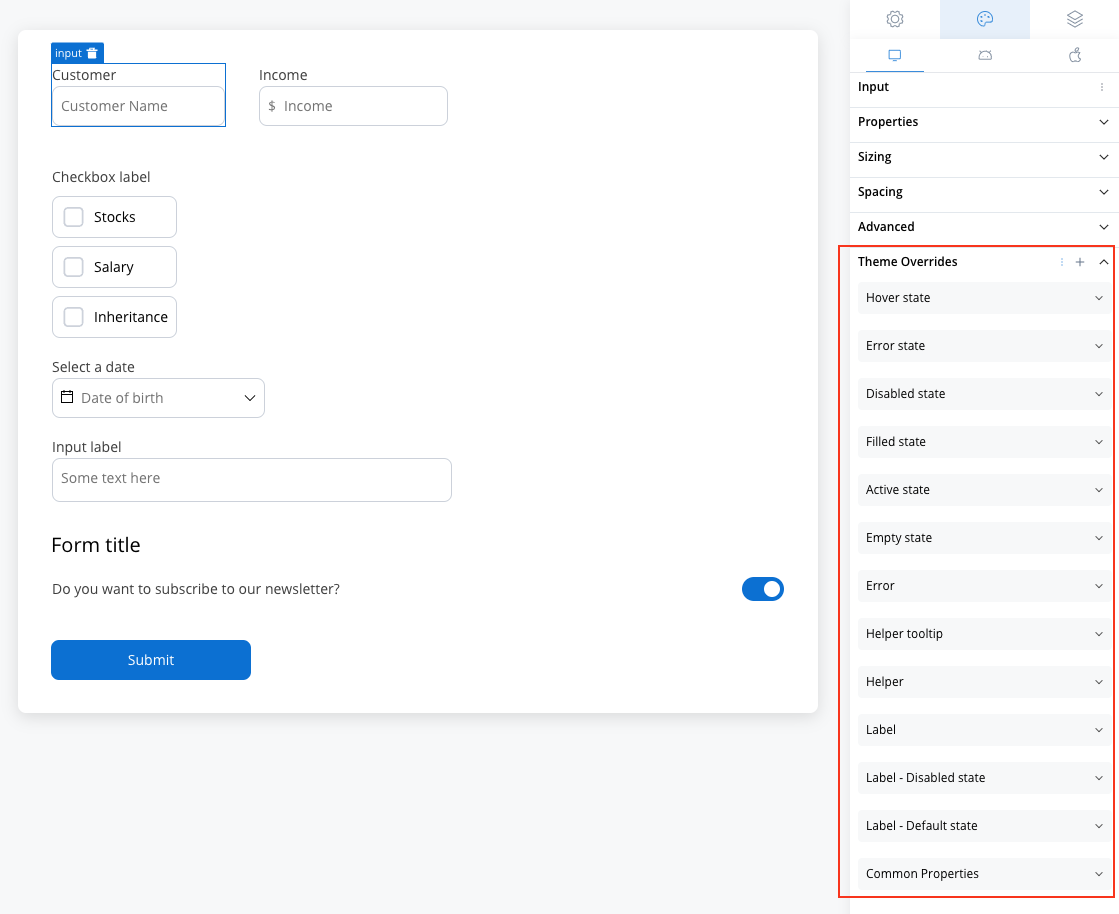
Task: Expand Active state override
Action: [984, 489]
